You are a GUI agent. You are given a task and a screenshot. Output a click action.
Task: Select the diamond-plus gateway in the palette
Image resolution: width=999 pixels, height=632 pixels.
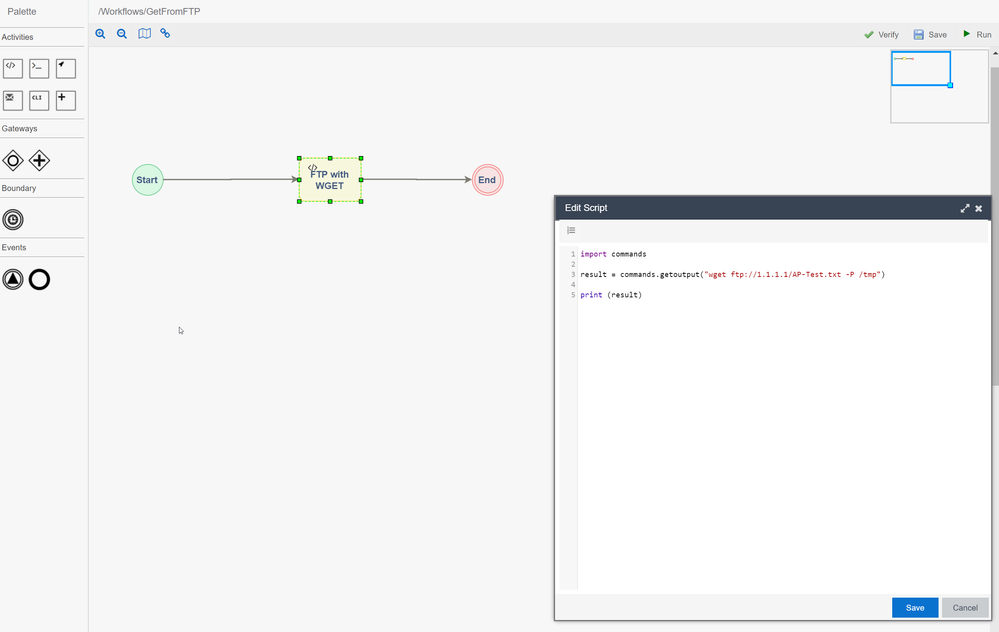point(39,160)
